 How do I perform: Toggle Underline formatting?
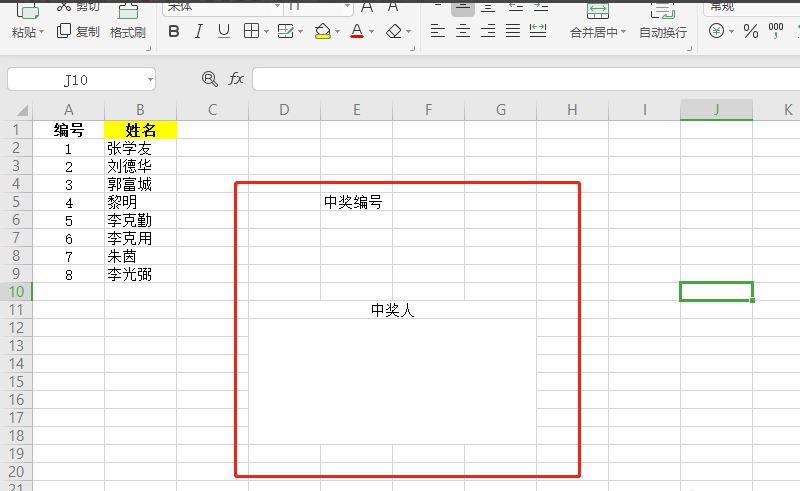pos(223,31)
